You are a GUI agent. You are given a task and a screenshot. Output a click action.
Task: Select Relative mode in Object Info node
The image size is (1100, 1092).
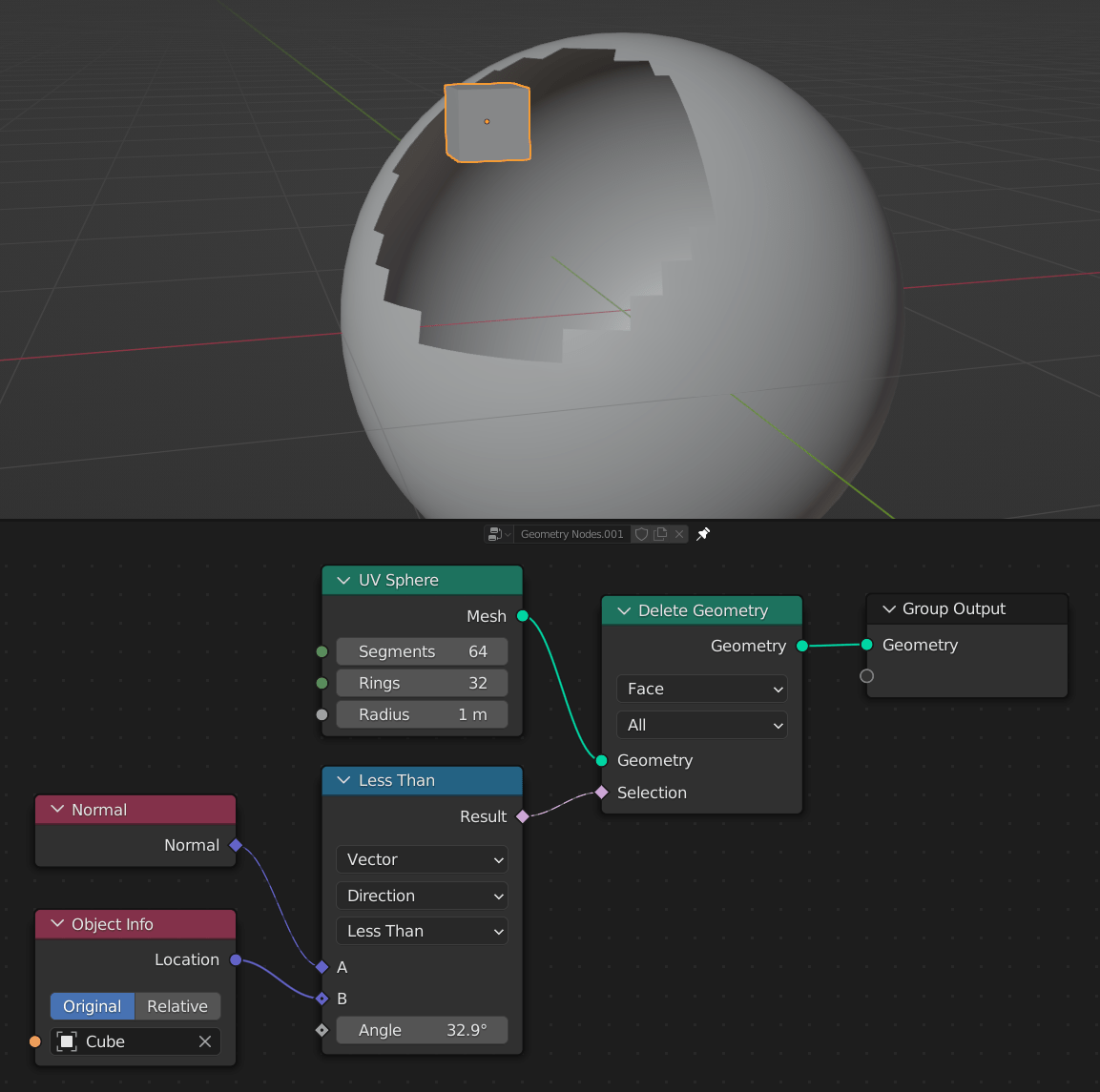click(177, 1006)
